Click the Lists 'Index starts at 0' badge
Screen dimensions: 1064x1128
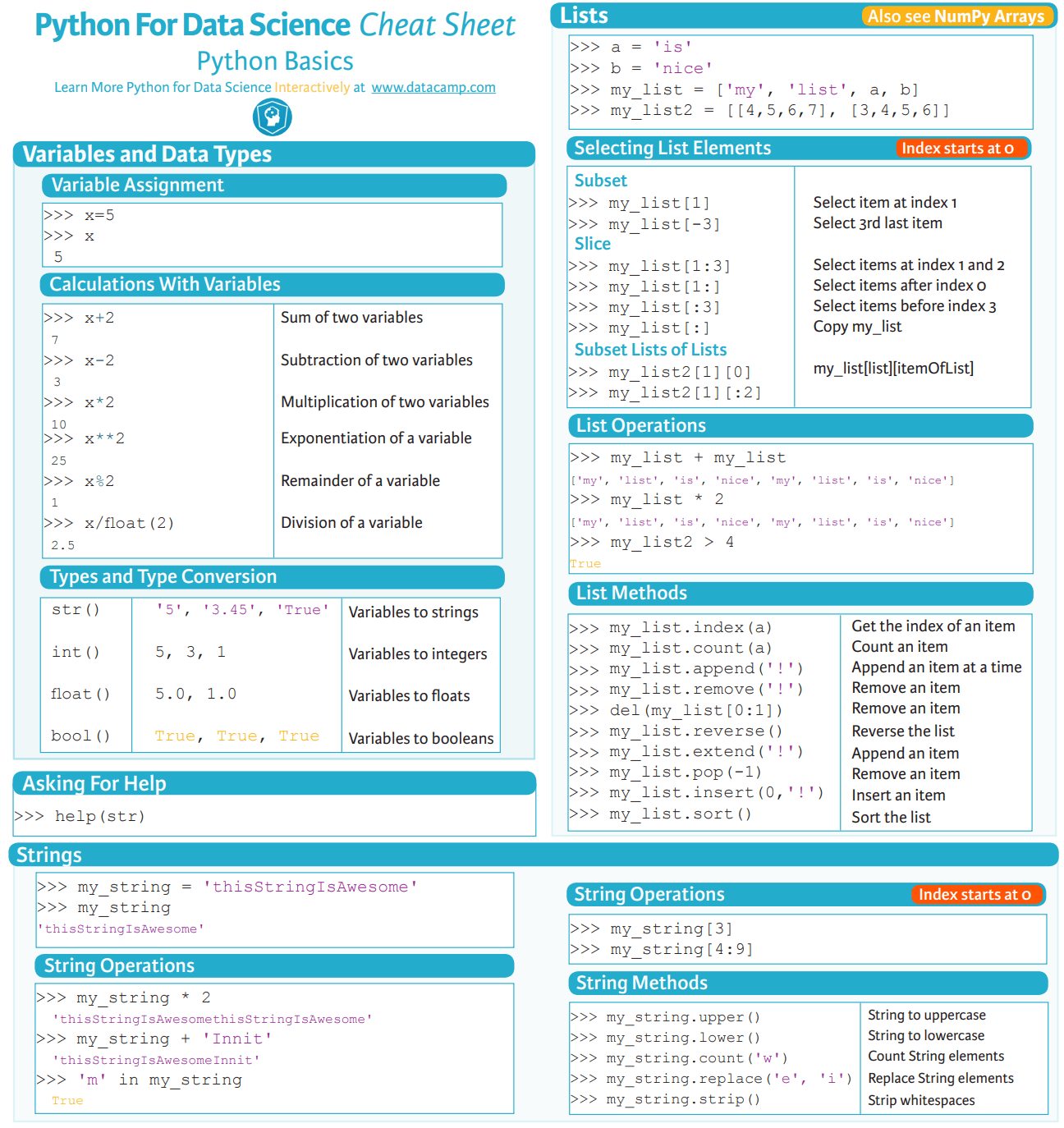coord(961,148)
